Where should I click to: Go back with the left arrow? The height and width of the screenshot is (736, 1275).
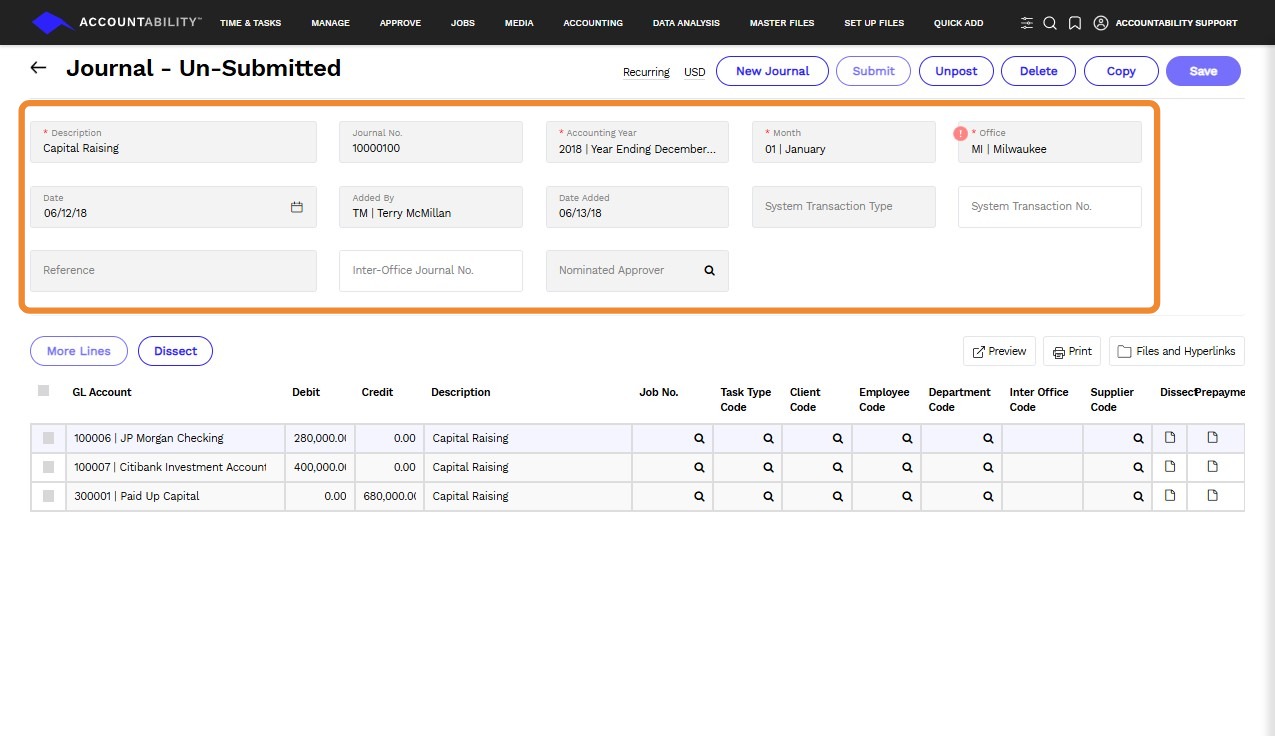pyautogui.click(x=38, y=68)
